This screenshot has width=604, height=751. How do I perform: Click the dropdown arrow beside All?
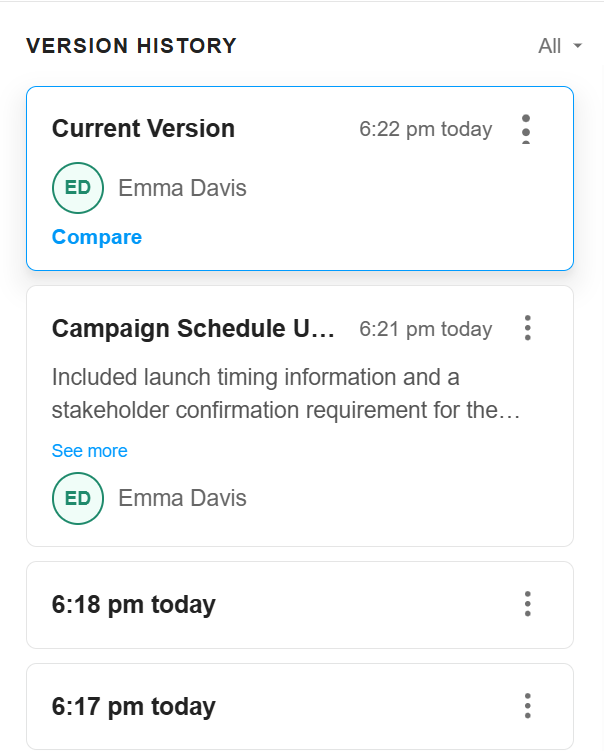tap(577, 46)
